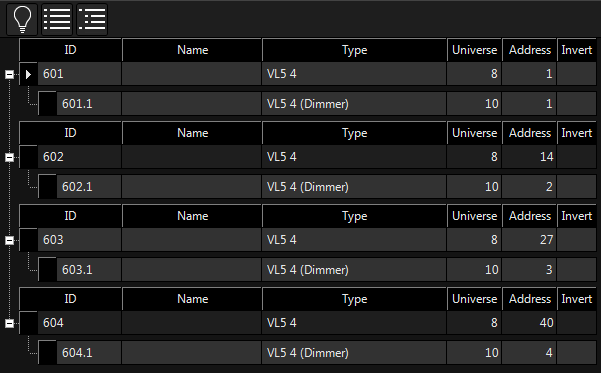Select the address cell showing 40
The height and width of the screenshot is (373, 601).
529,323
